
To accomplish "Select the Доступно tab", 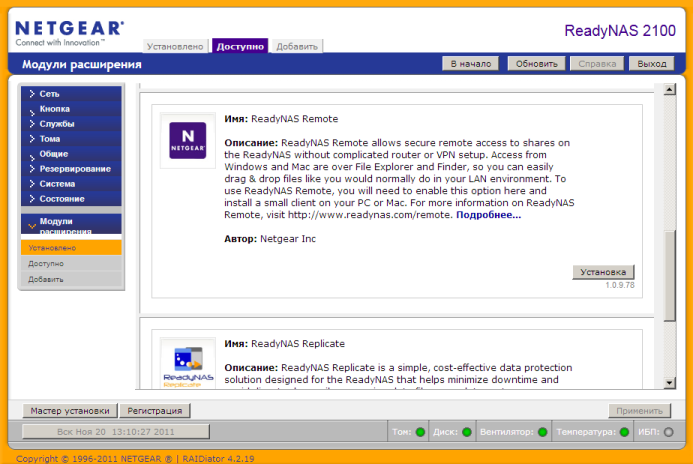I will [x=240, y=46].
